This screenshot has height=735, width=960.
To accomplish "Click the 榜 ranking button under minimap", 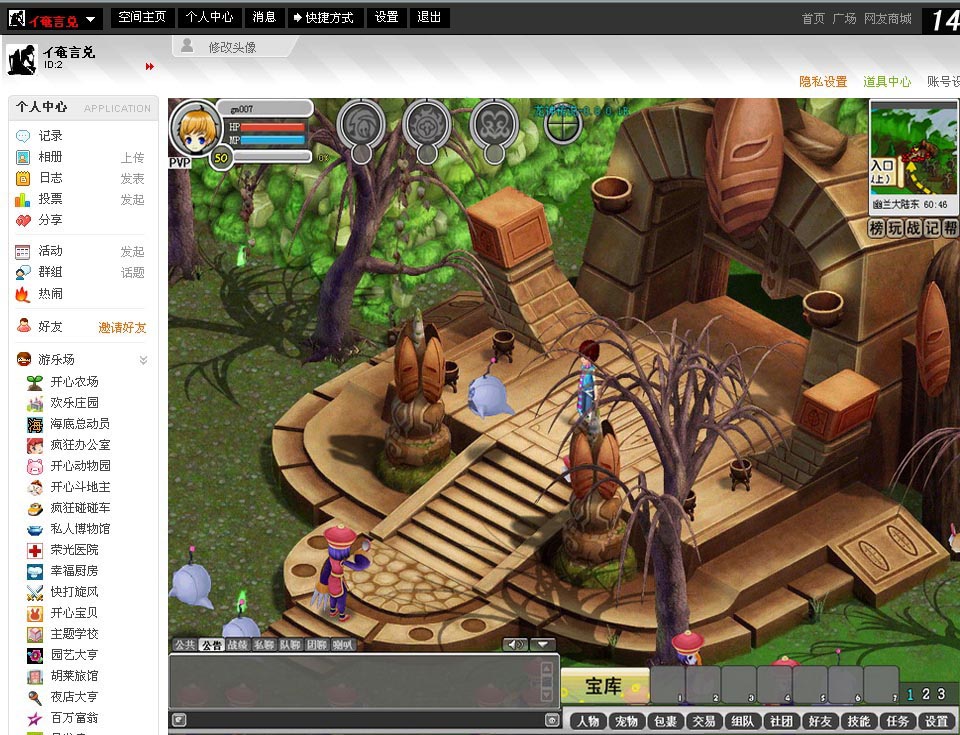I will (x=877, y=228).
